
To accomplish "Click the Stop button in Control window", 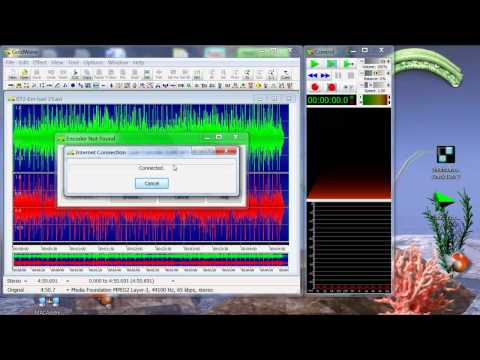I will pyautogui.click(x=351, y=76).
